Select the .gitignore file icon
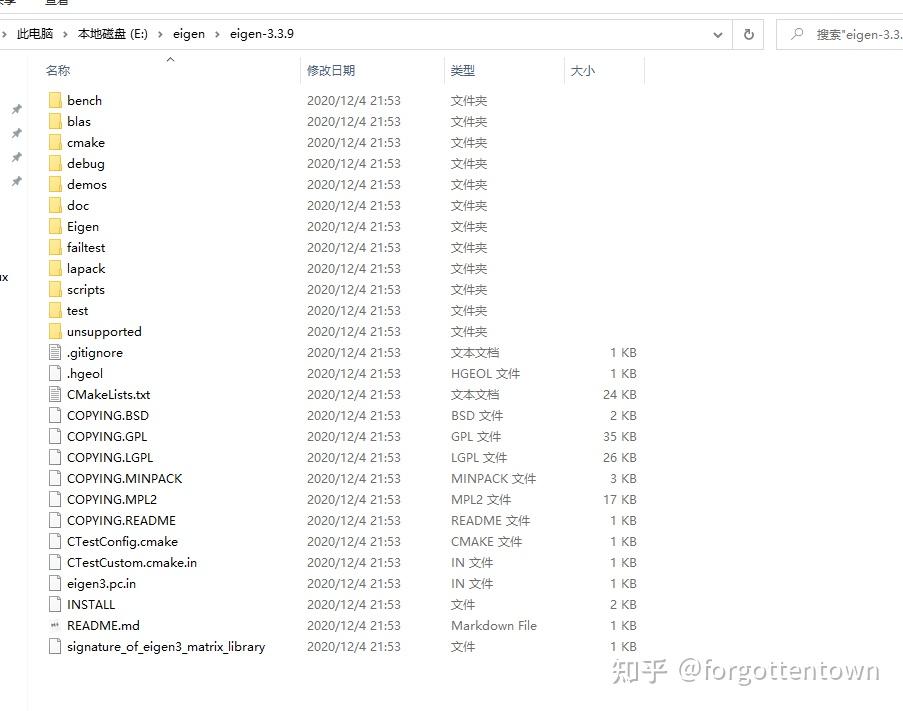 point(55,352)
